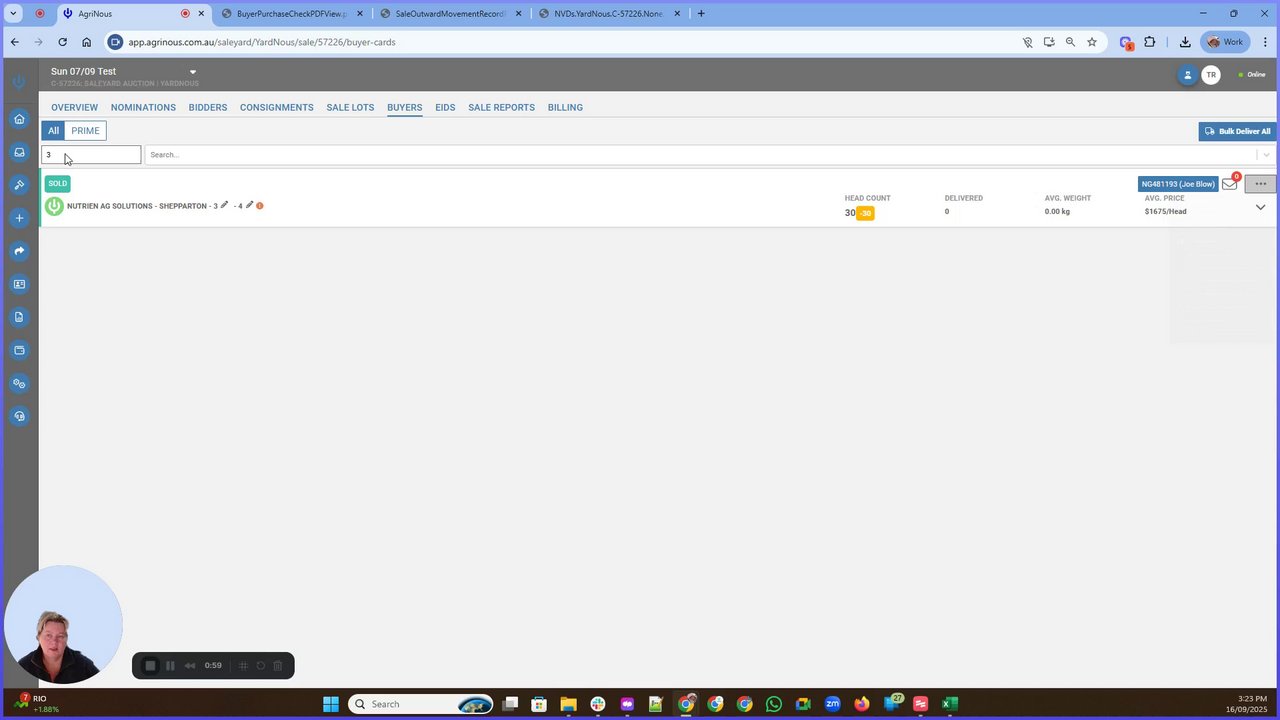Click the $1675/Head average price value
Screen dimensions: 1280x720
pos(1166,212)
